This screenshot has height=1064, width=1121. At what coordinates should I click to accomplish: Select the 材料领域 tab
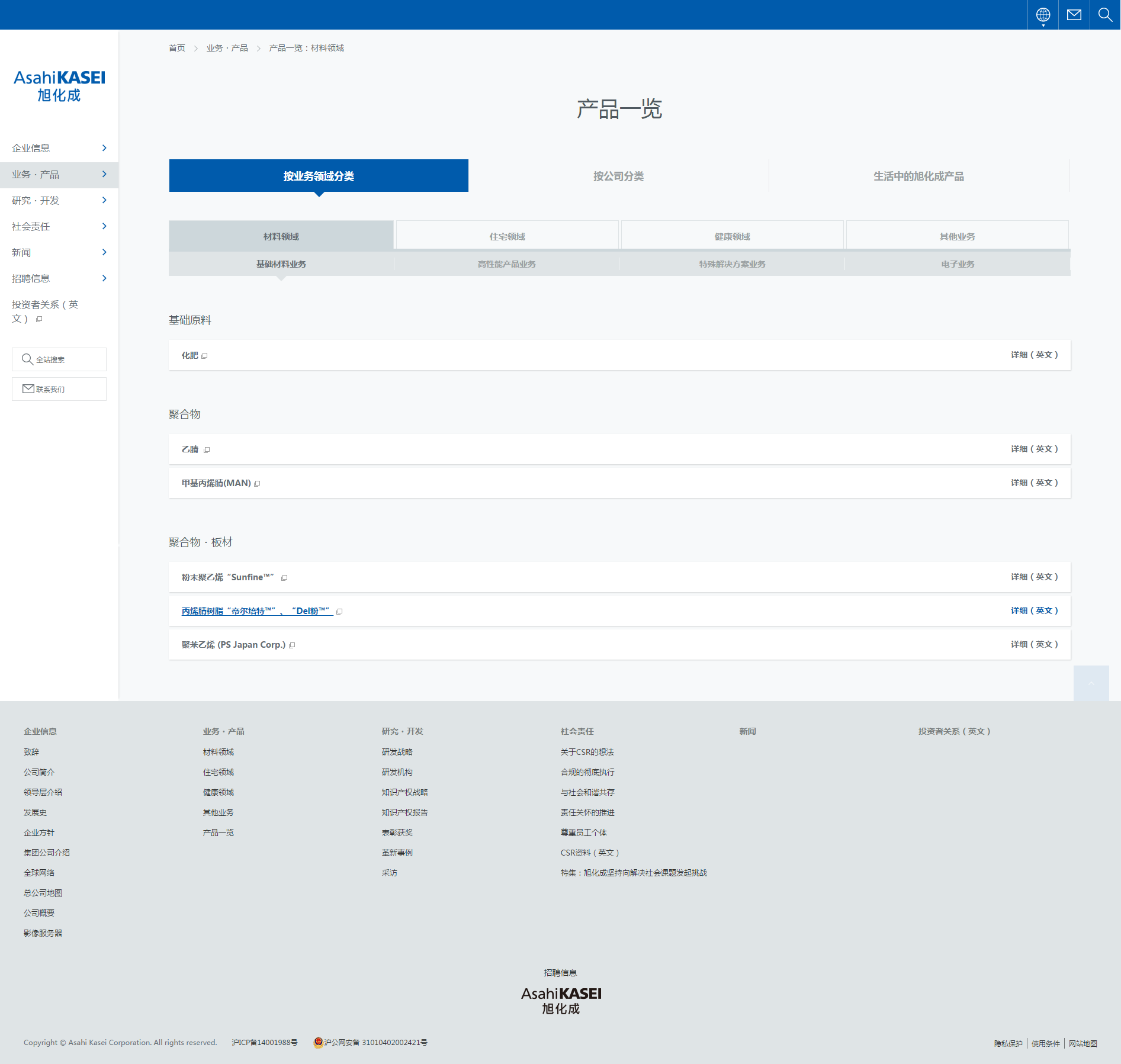[x=281, y=236]
